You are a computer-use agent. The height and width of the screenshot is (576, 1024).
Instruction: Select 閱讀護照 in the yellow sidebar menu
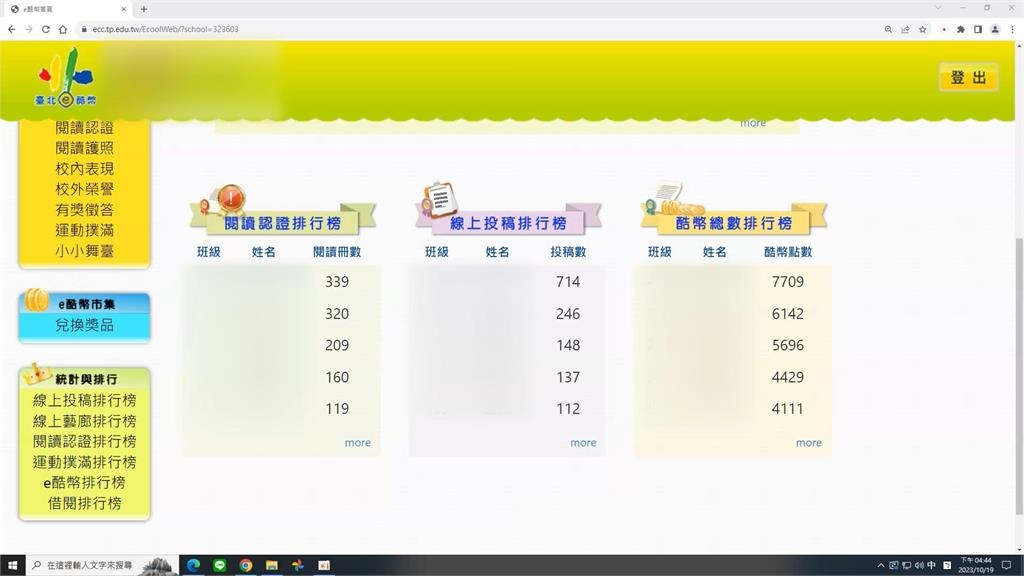tap(84, 148)
